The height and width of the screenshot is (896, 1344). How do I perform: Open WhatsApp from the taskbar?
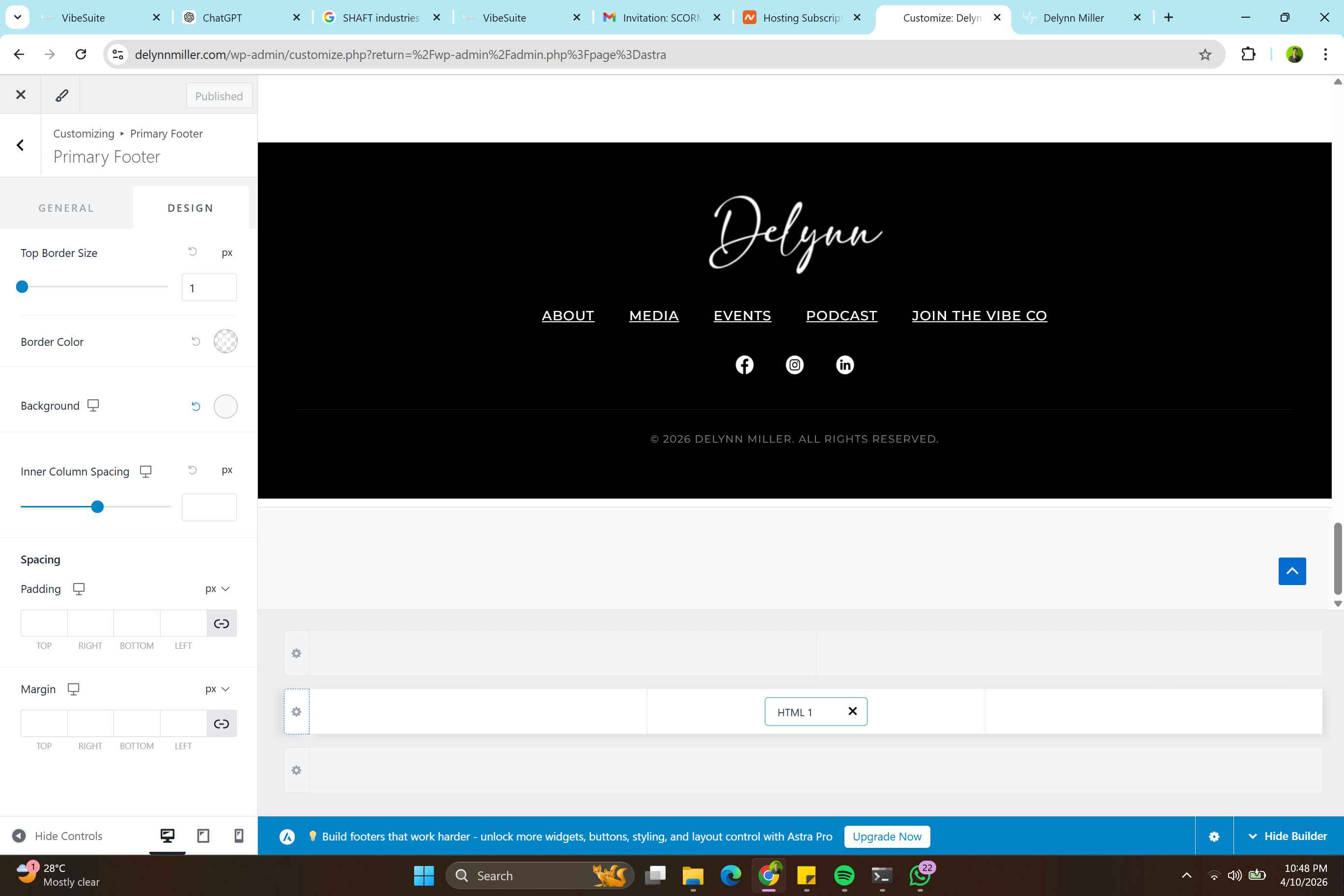point(920,875)
